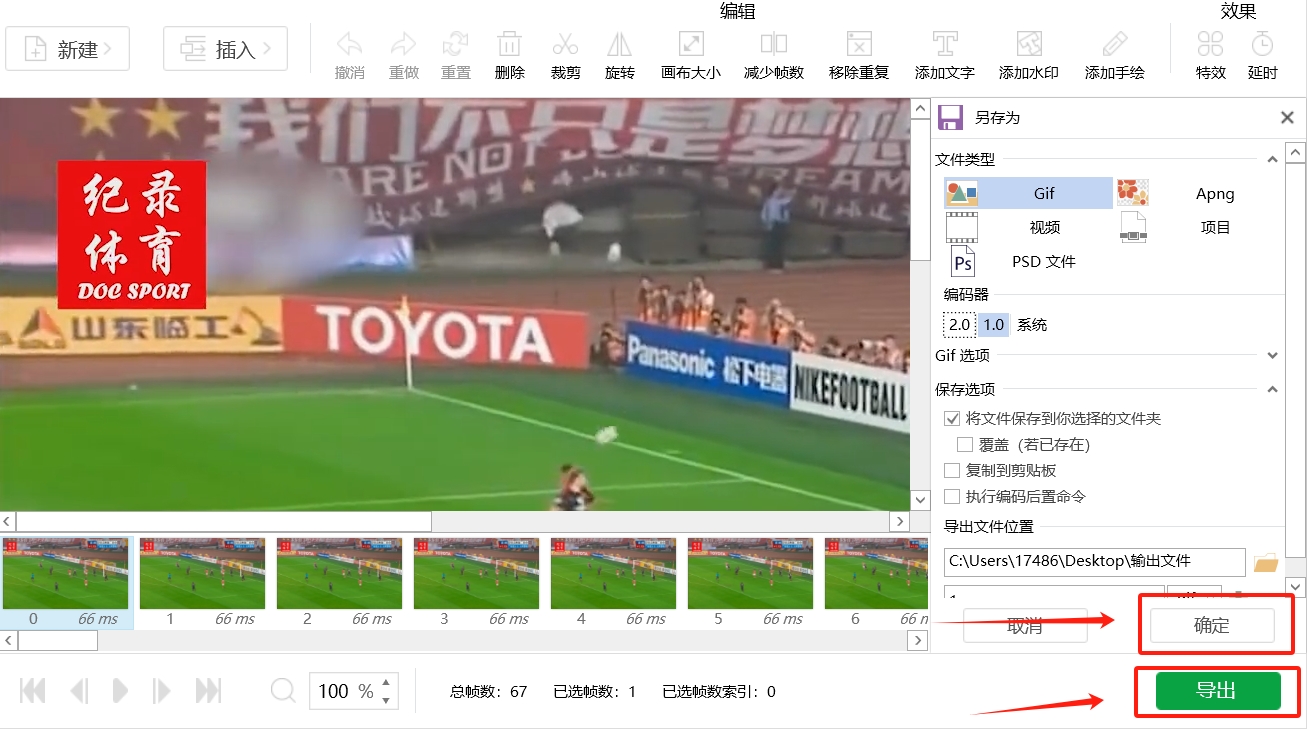Play the animation
The height and width of the screenshot is (729, 1307).
120,690
